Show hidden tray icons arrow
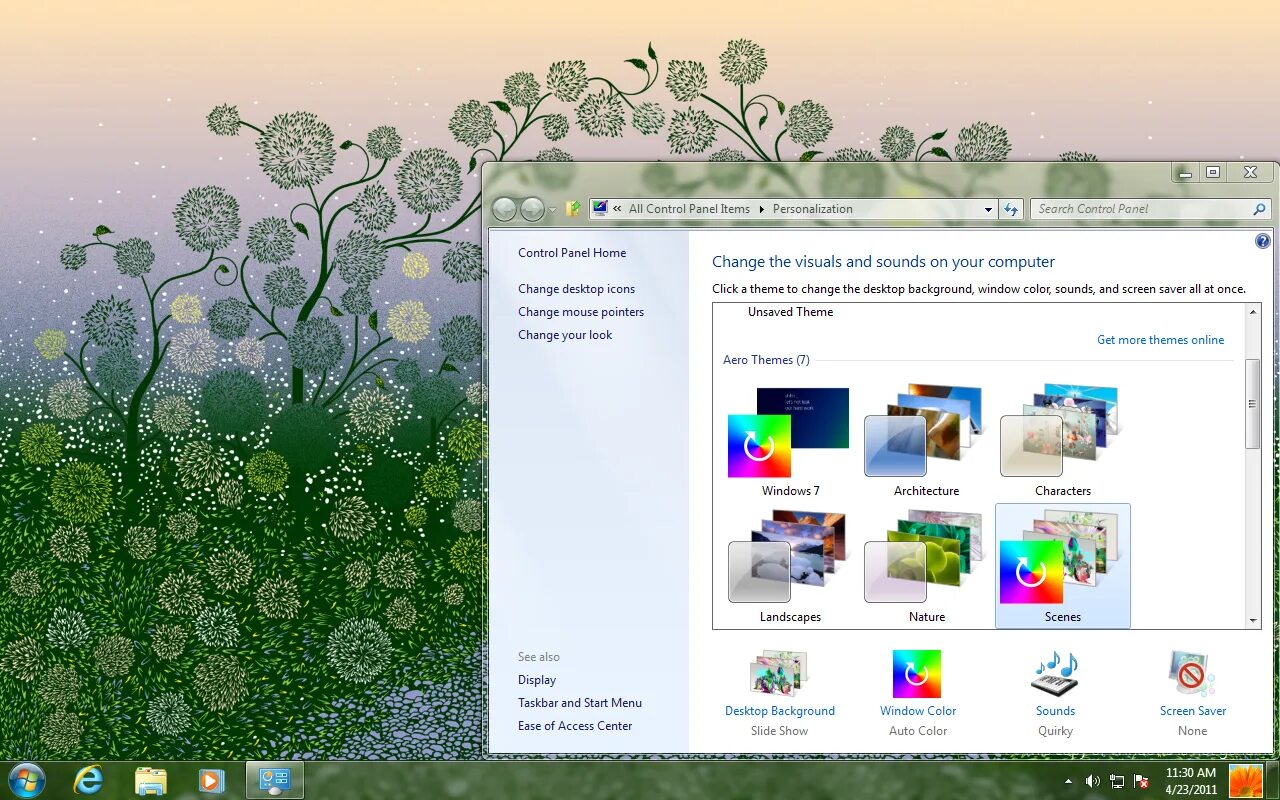 coord(1068,781)
